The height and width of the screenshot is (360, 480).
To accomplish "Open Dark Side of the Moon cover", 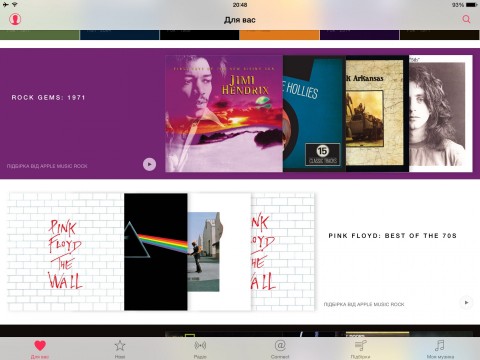I will [x=156, y=252].
